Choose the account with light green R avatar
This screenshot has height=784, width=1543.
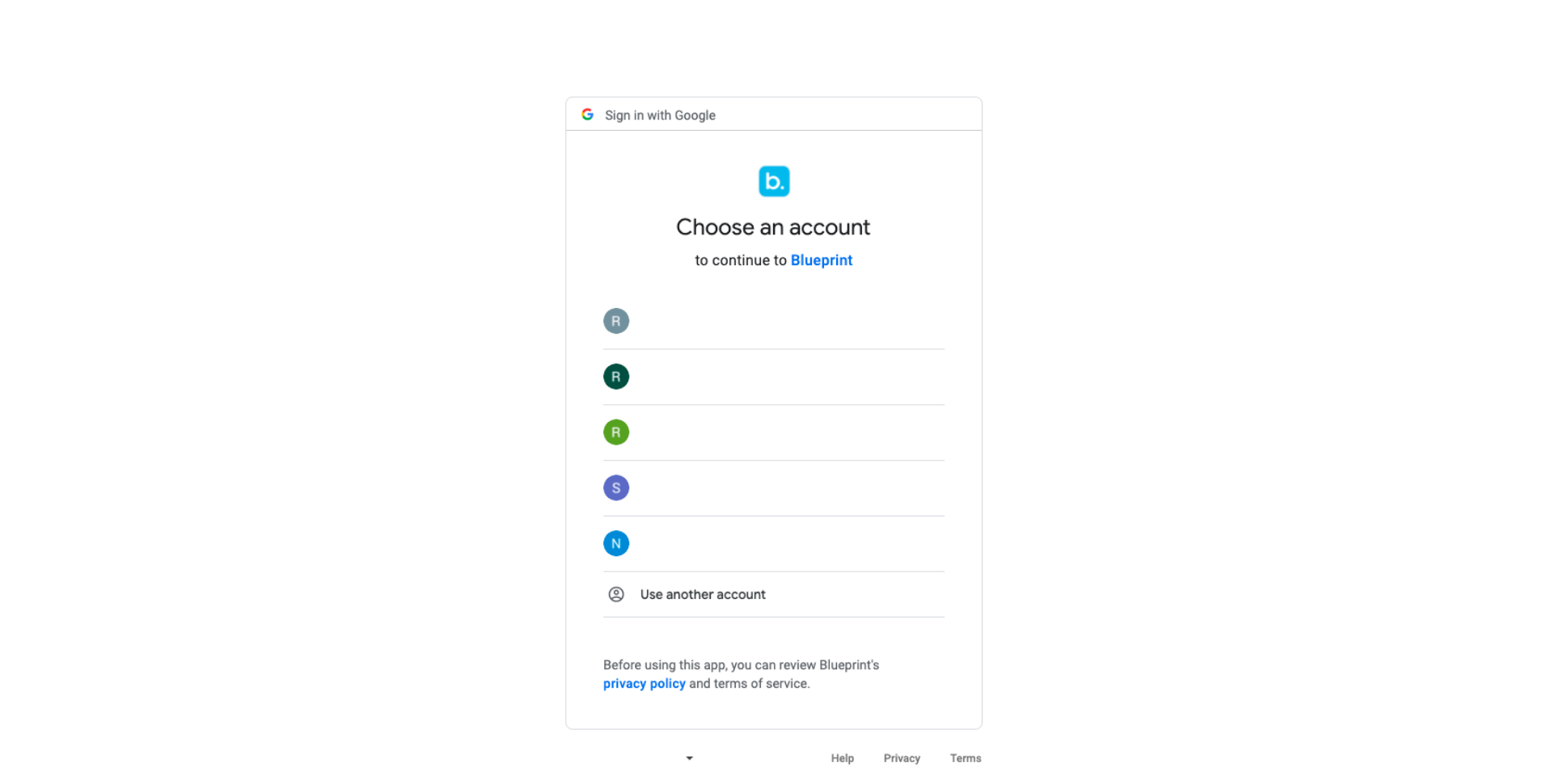[773, 433]
